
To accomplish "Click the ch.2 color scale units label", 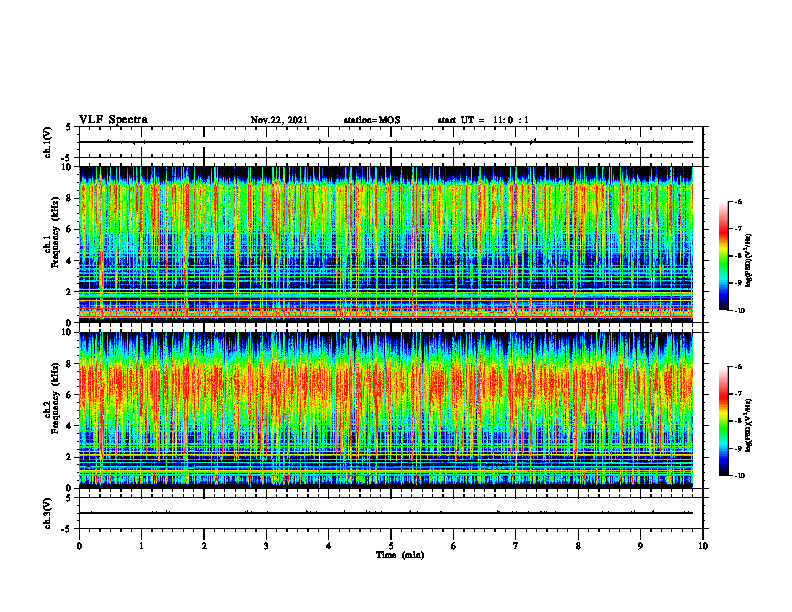I will click(x=750, y=425).
